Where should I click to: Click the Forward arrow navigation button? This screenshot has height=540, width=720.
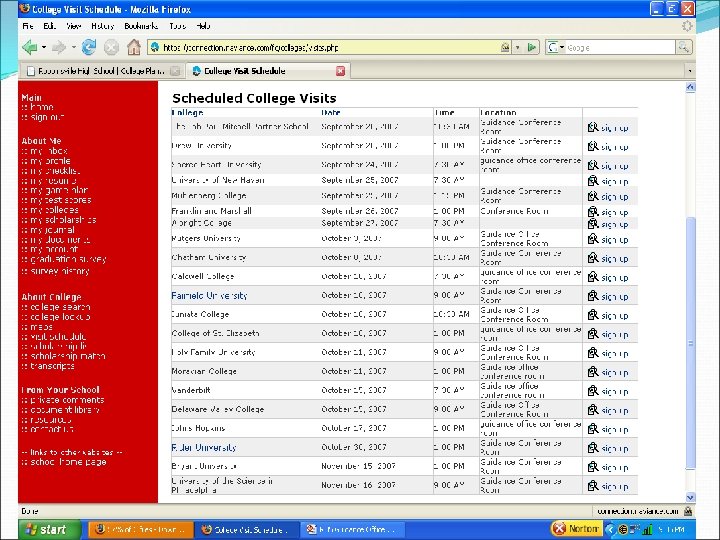click(59, 47)
